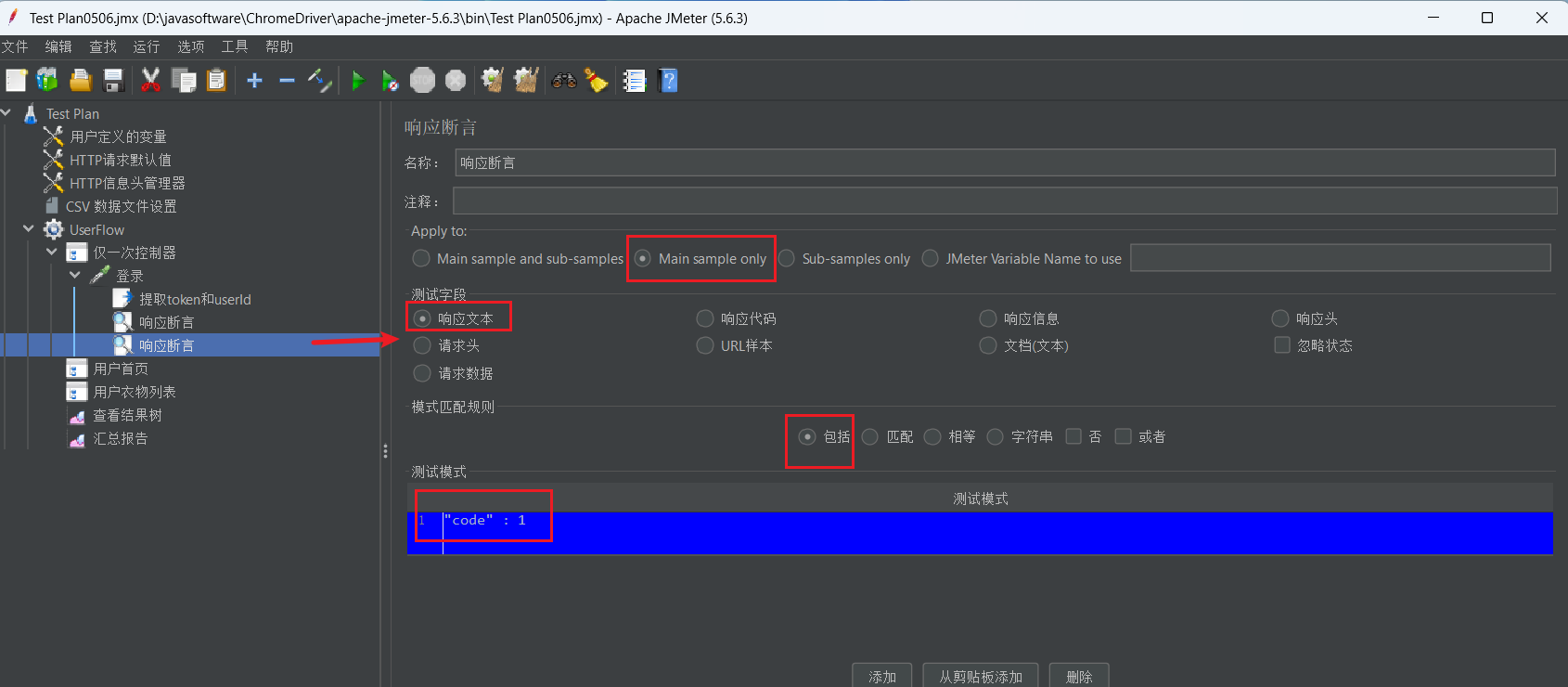Open the 文件 menu

click(15, 46)
